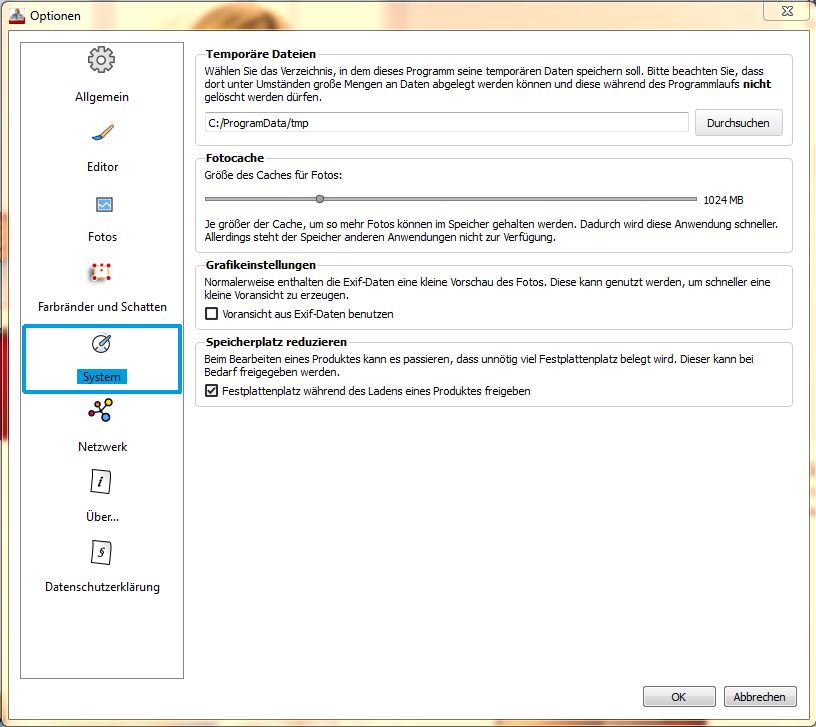Click the Durchsuchen button
The width and height of the screenshot is (816, 727).
(738, 123)
